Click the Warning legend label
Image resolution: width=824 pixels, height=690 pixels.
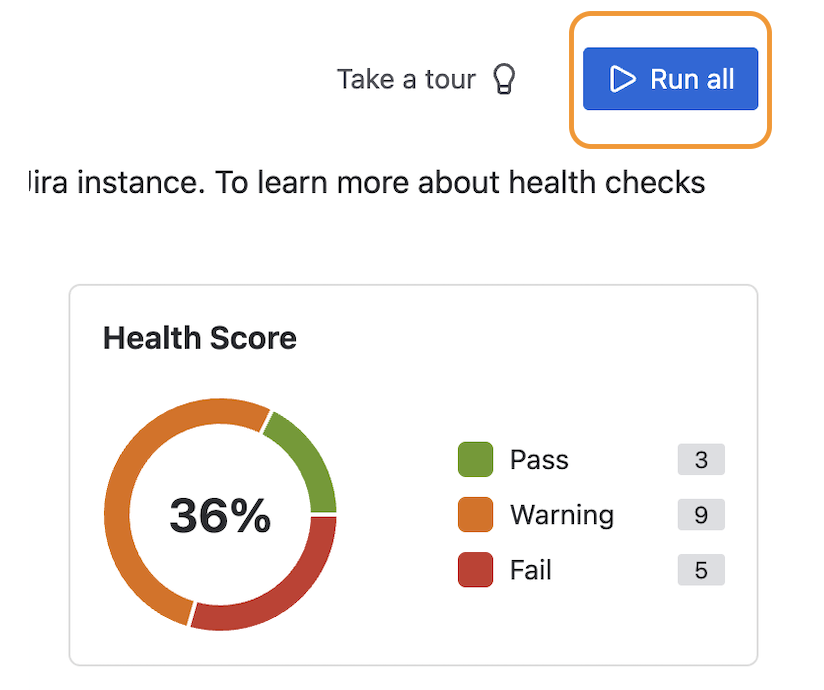tap(562, 515)
